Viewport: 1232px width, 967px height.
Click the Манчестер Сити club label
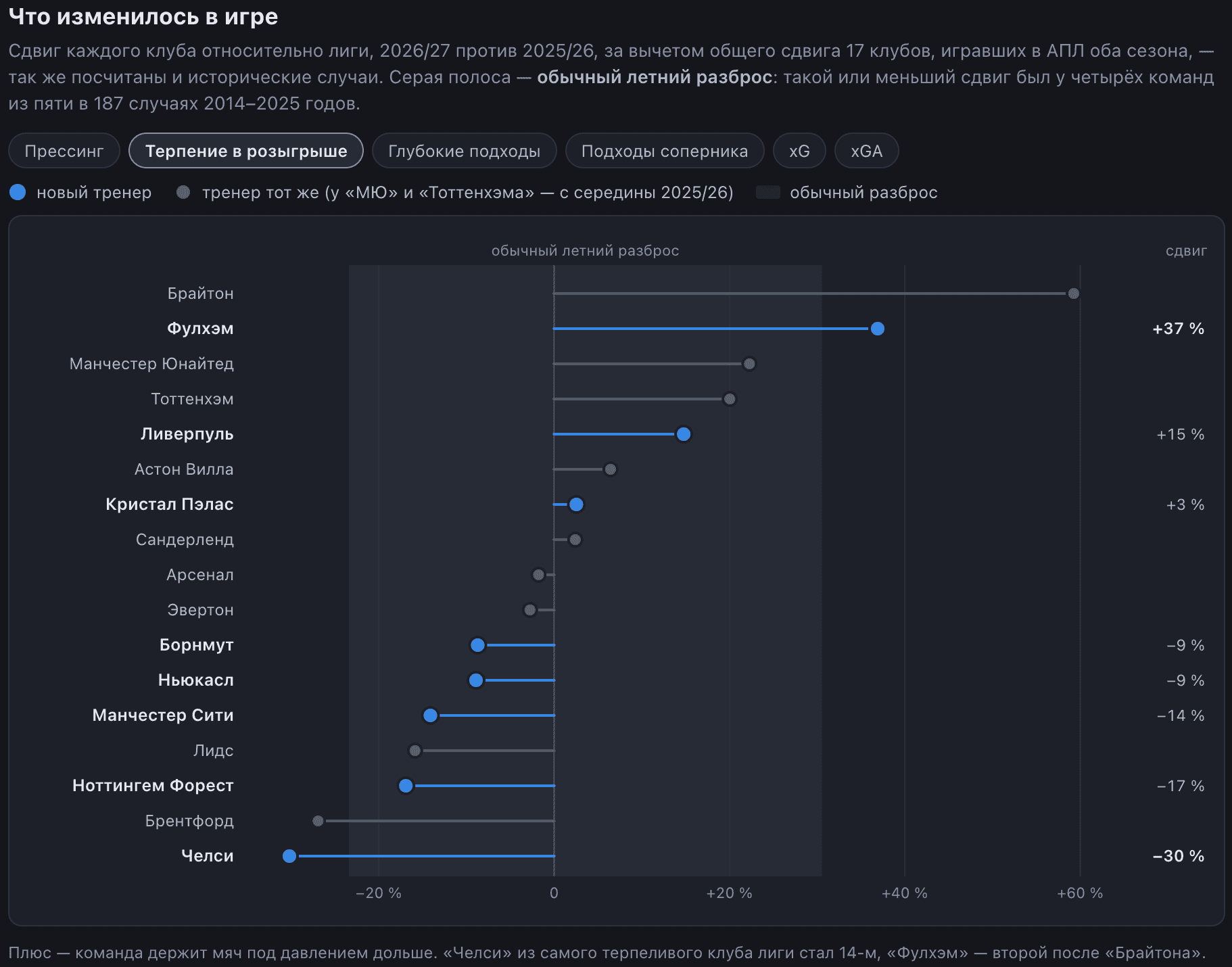(163, 715)
